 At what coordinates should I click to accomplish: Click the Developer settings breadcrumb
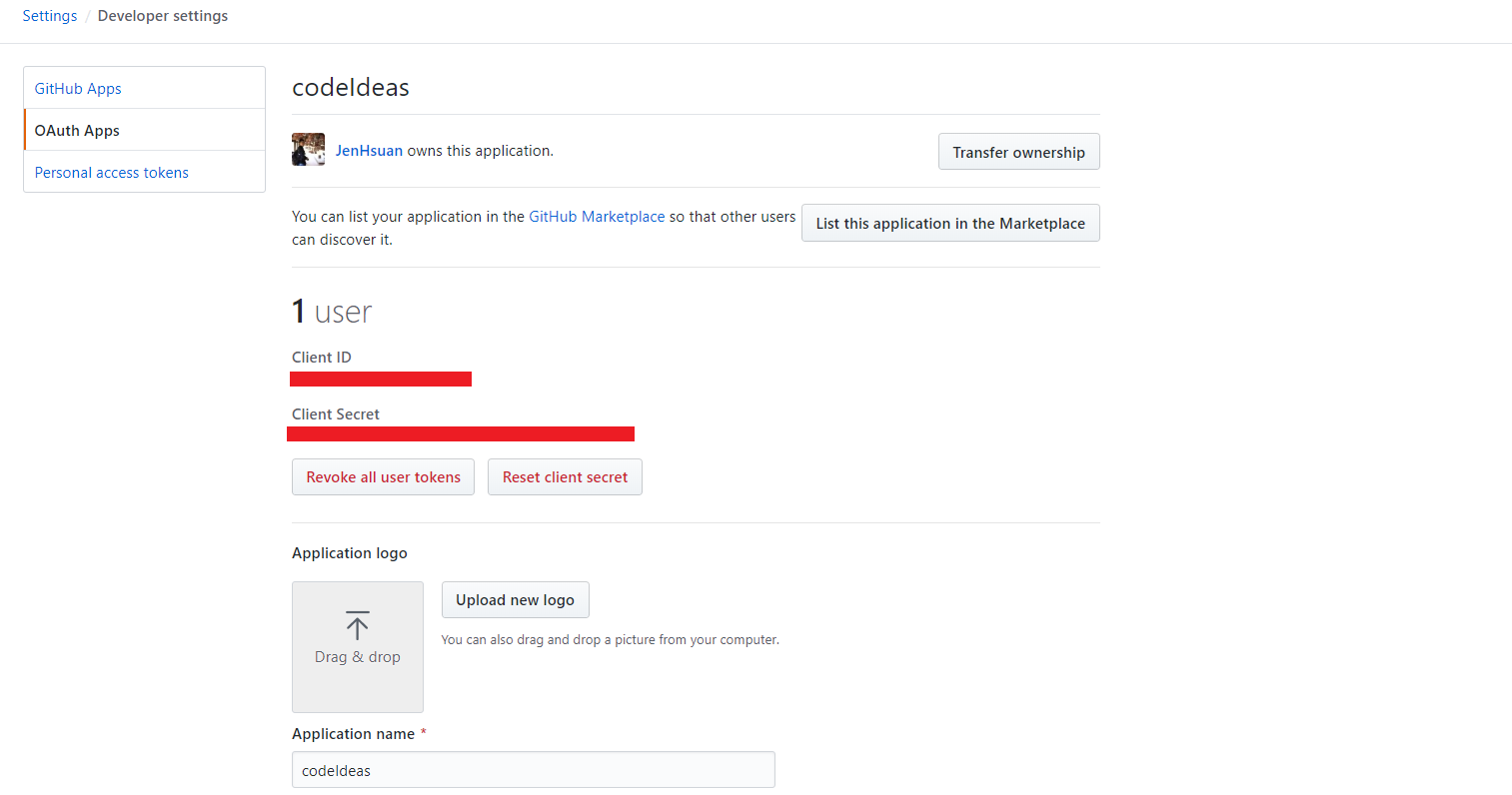pos(162,15)
